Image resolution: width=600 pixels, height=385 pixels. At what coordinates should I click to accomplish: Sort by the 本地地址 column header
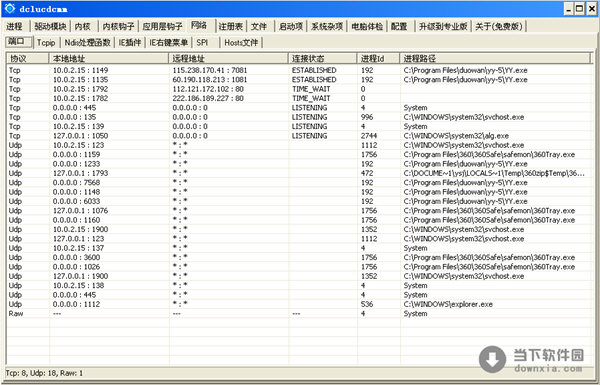109,59
